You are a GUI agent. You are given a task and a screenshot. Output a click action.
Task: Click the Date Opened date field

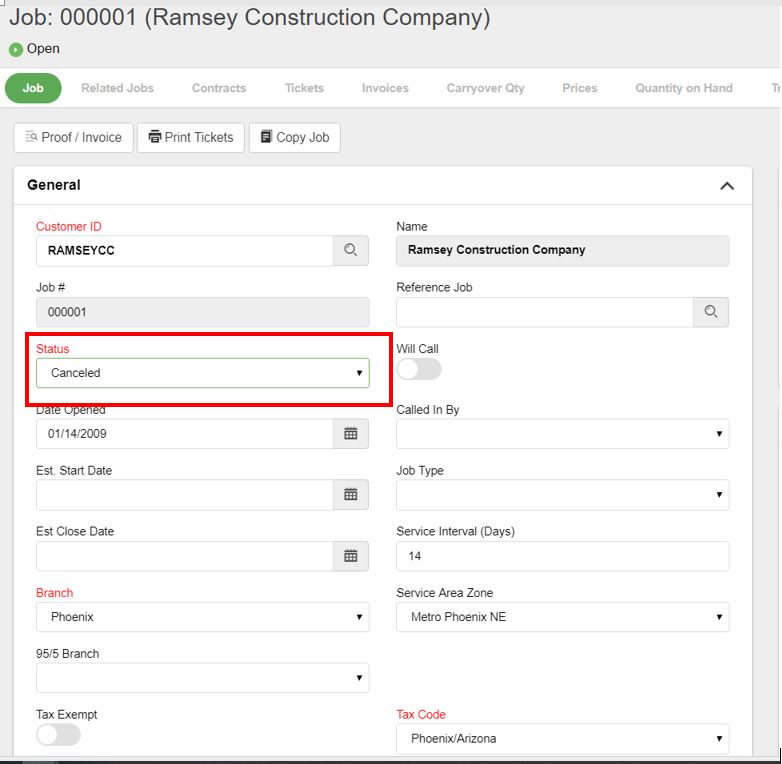coord(185,434)
